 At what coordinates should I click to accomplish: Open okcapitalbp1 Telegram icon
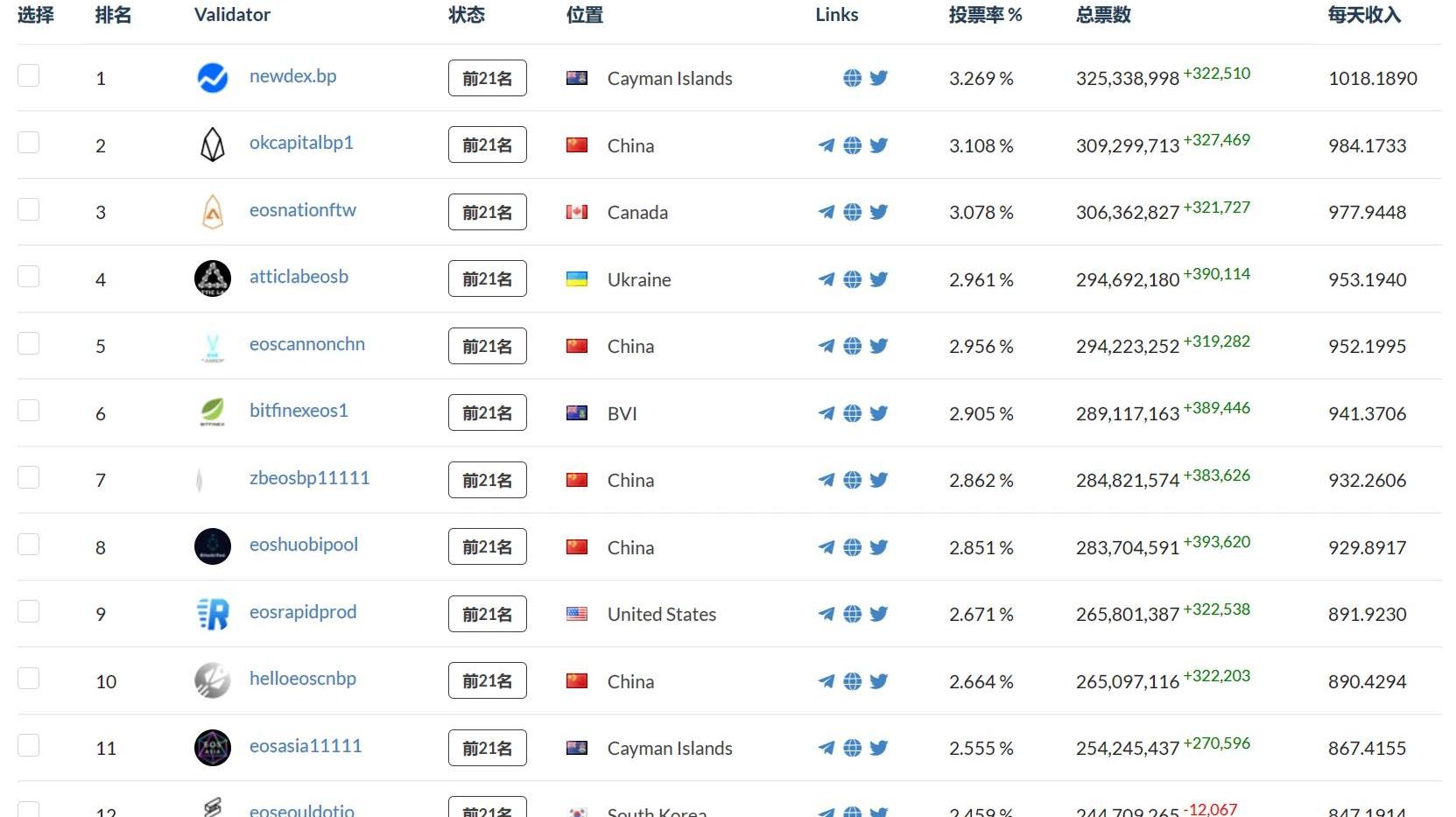click(826, 145)
